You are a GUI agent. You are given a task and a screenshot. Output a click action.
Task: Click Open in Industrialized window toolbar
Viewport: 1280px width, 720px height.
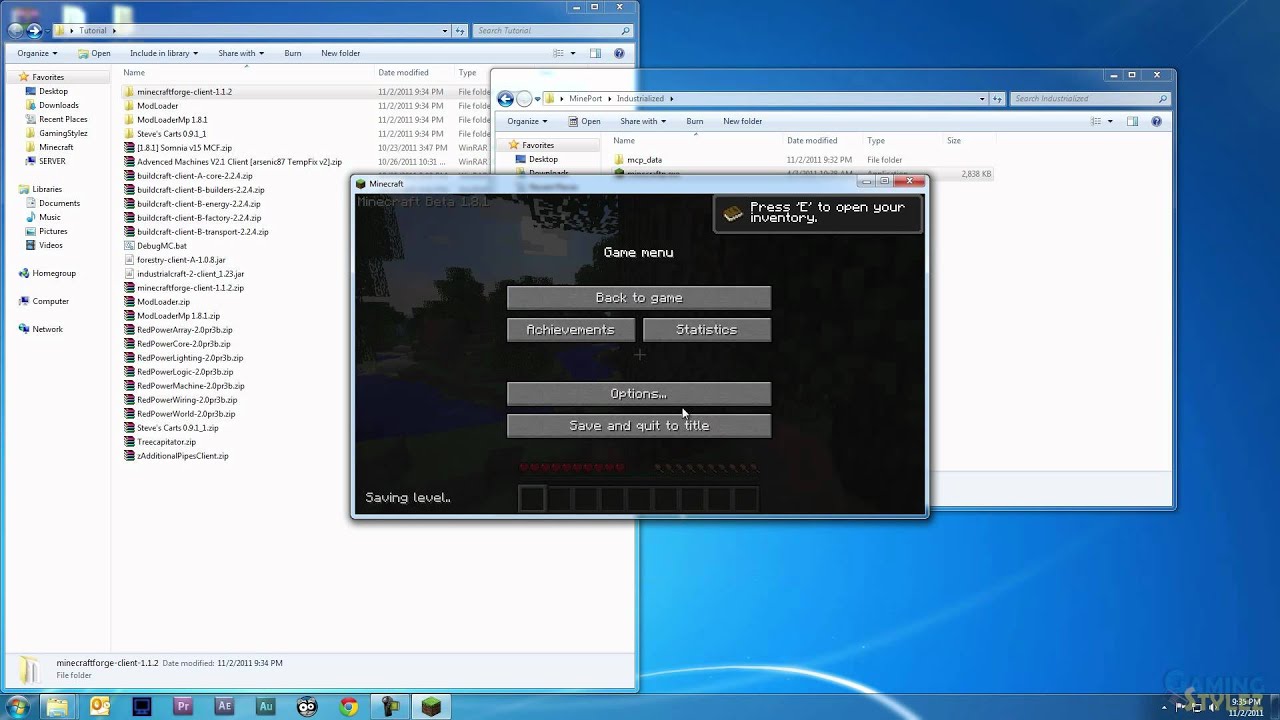584,121
